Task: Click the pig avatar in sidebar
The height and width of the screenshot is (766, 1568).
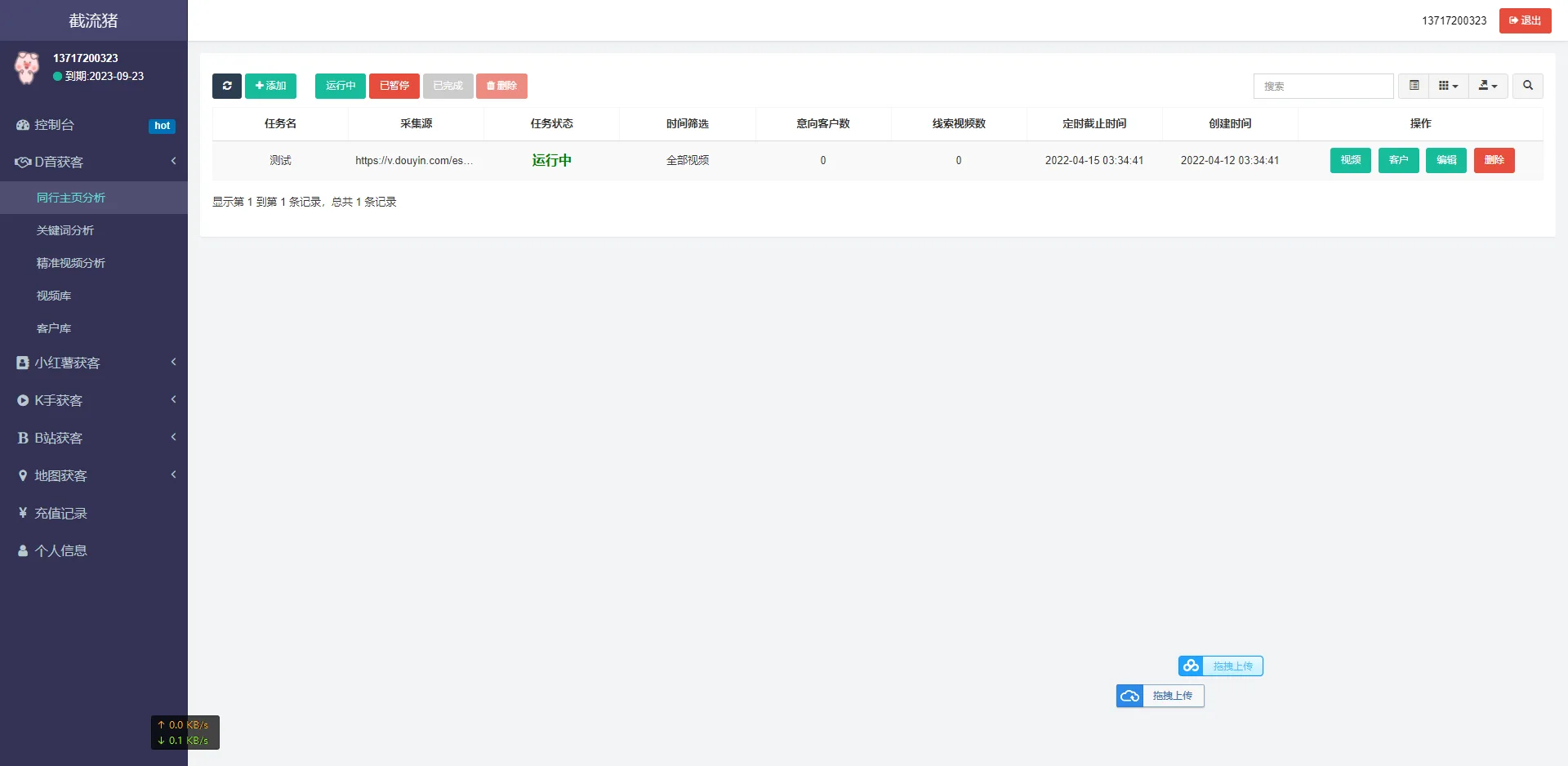Action: pyautogui.click(x=27, y=68)
